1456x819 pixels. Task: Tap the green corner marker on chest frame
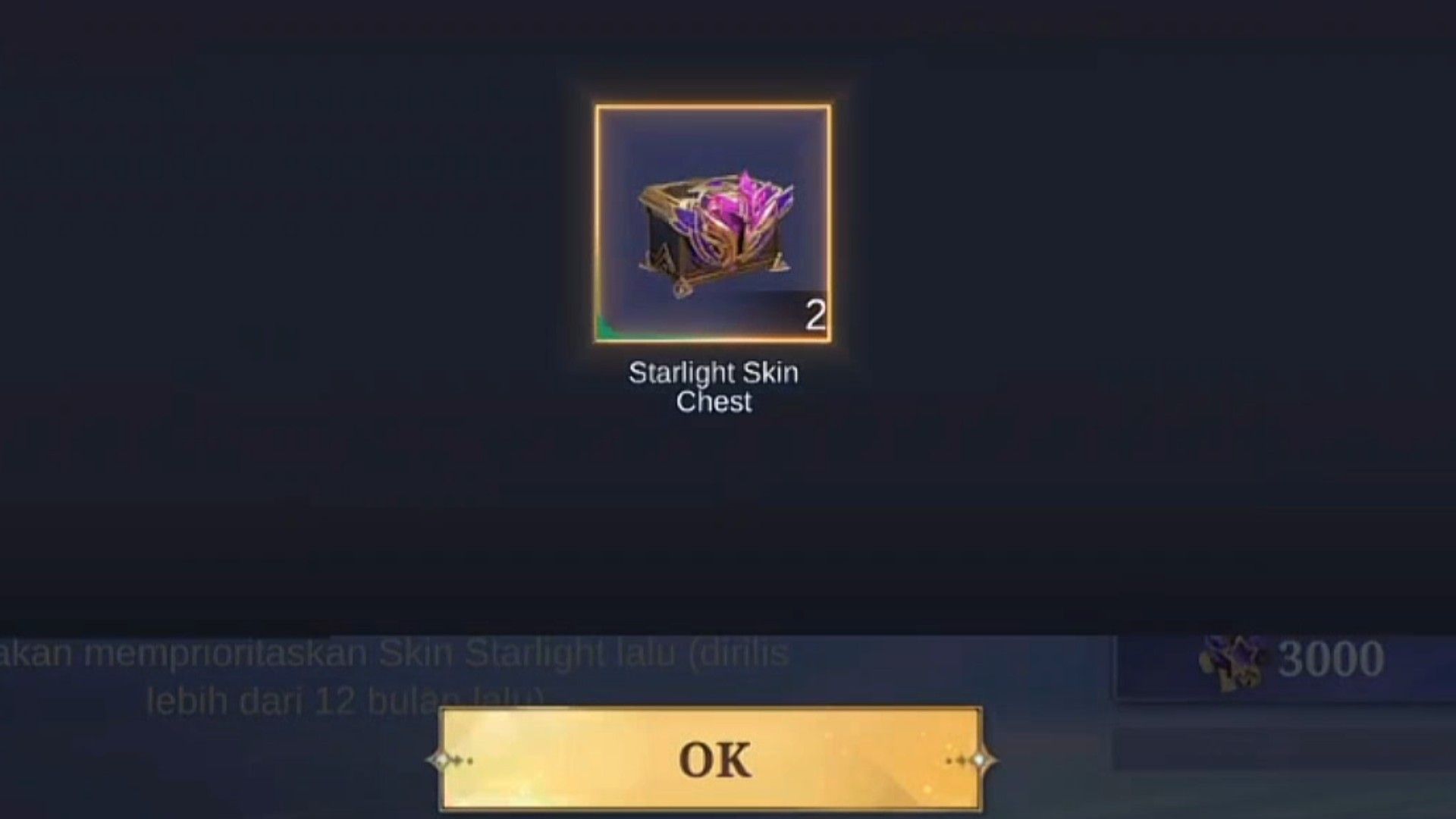[x=607, y=331]
